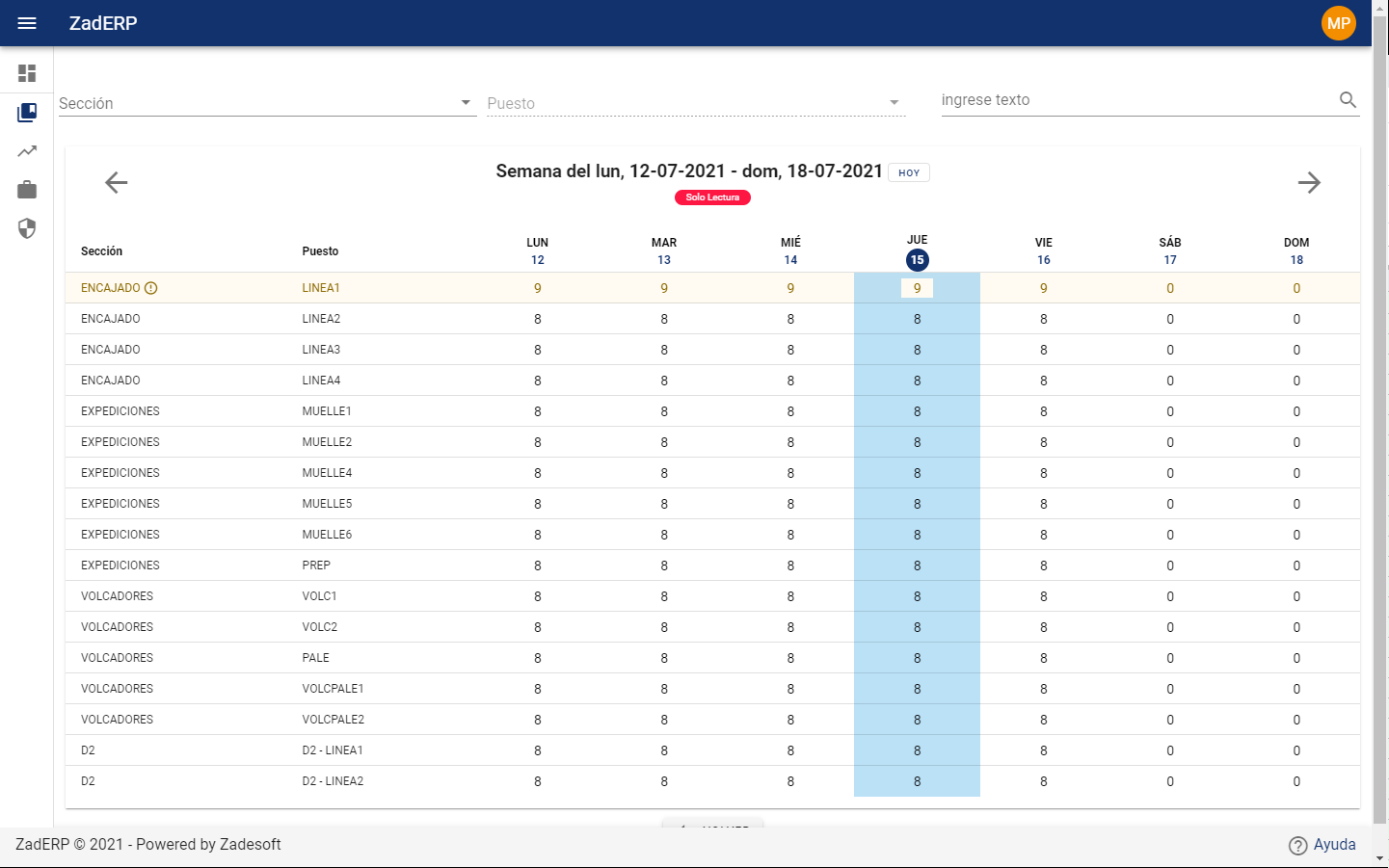Screen dimensions: 1389x868
Task: Click the HOY button
Action: coord(909,172)
